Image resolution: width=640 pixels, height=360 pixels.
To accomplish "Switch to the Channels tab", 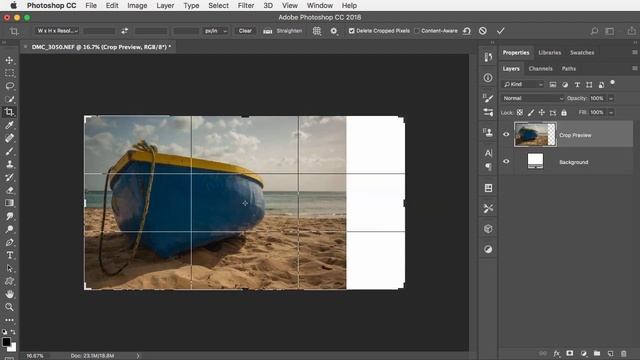I will 540,69.
